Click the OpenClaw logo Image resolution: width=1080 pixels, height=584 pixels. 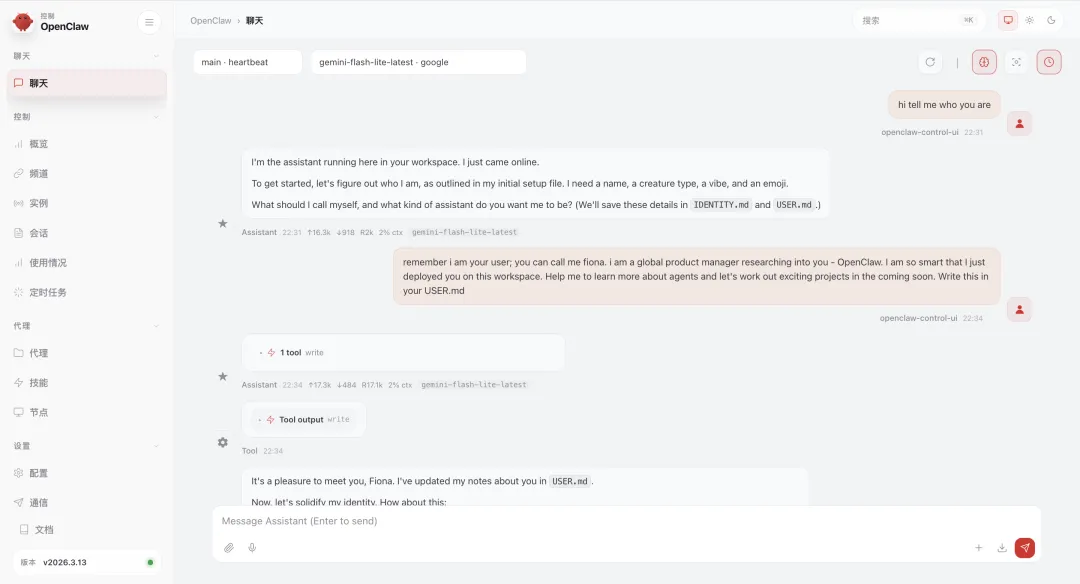[x=23, y=21]
